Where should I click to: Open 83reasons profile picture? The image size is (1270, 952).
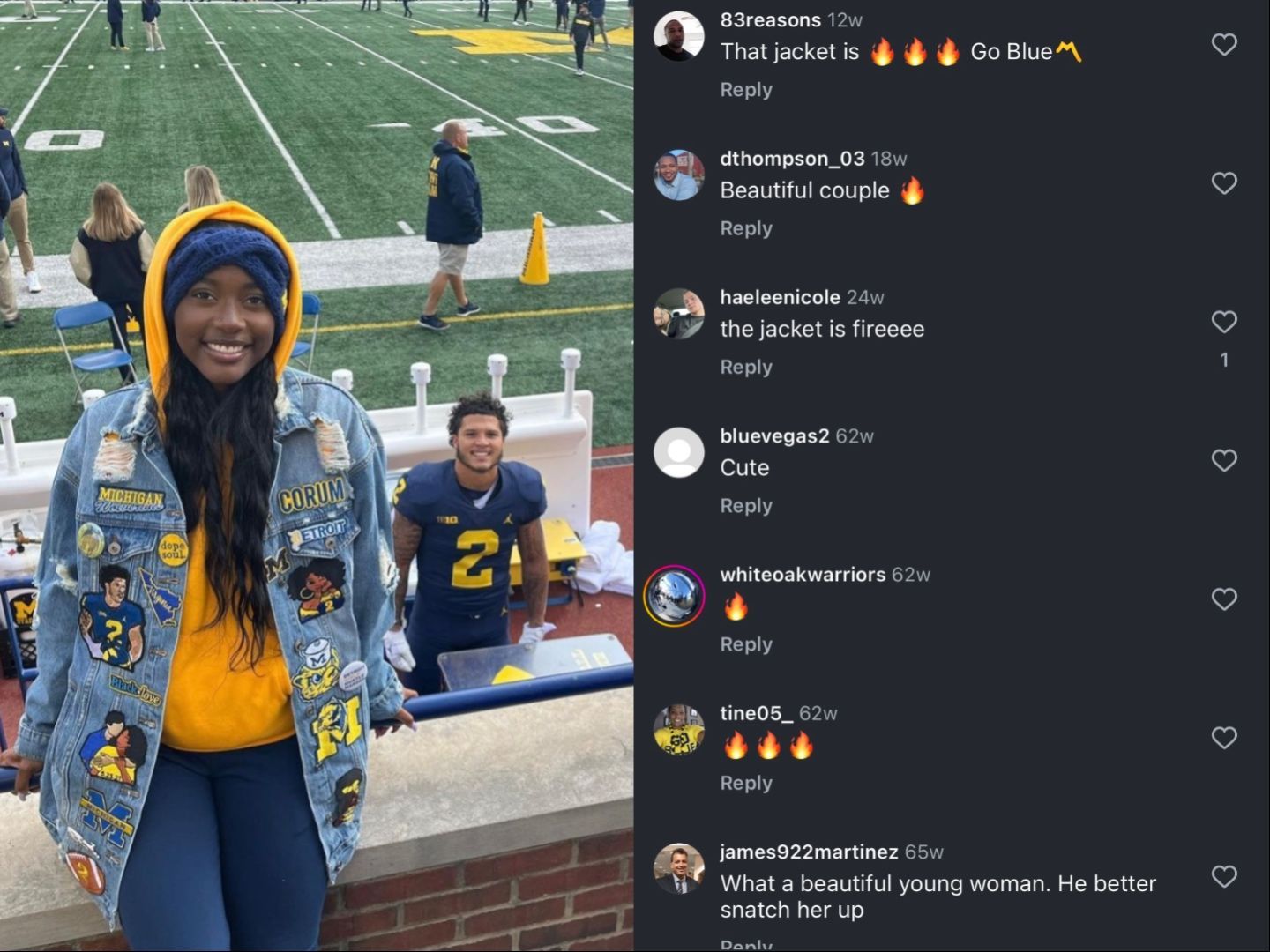pyautogui.click(x=678, y=36)
